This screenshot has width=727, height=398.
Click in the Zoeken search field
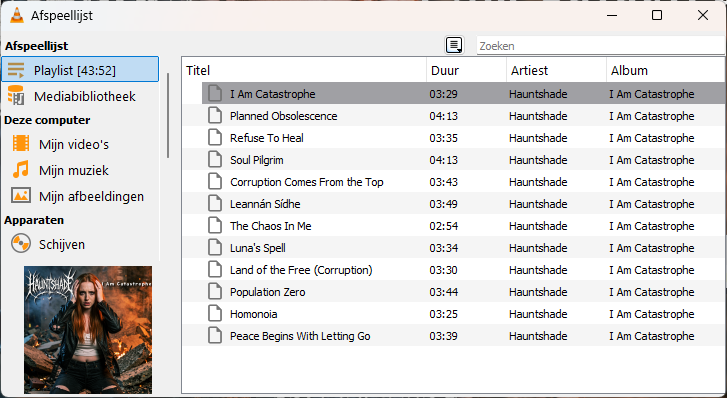601,45
